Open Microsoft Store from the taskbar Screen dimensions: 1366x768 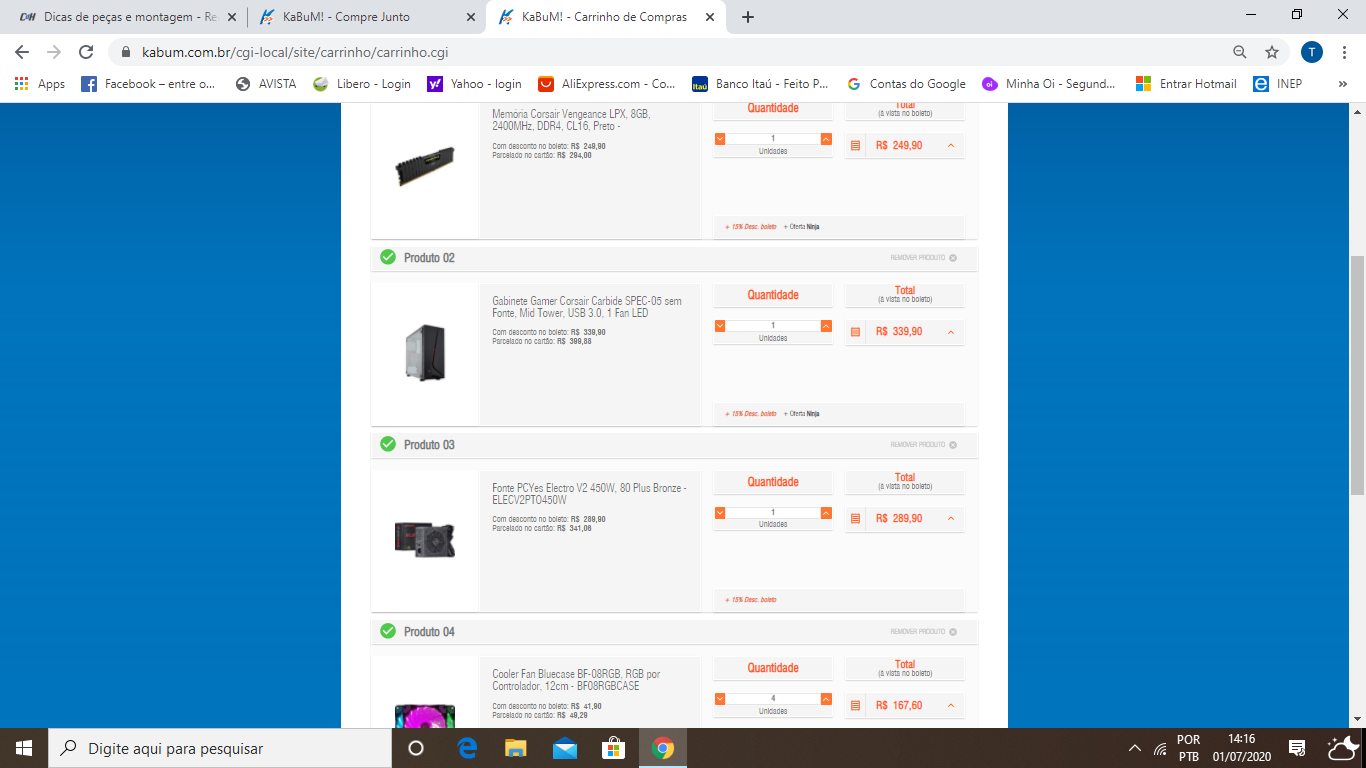click(613, 748)
